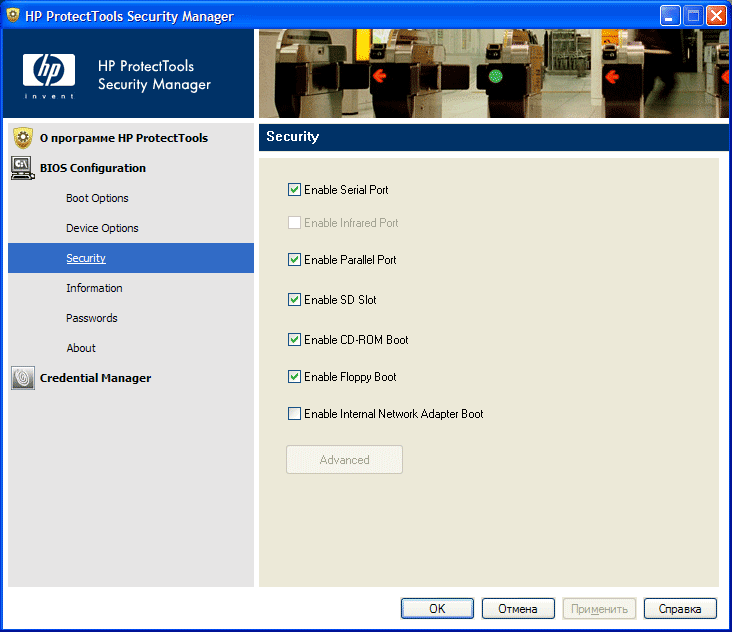Uncheck Enable CD-ROM Boot
The width and height of the screenshot is (732, 632).
point(294,339)
